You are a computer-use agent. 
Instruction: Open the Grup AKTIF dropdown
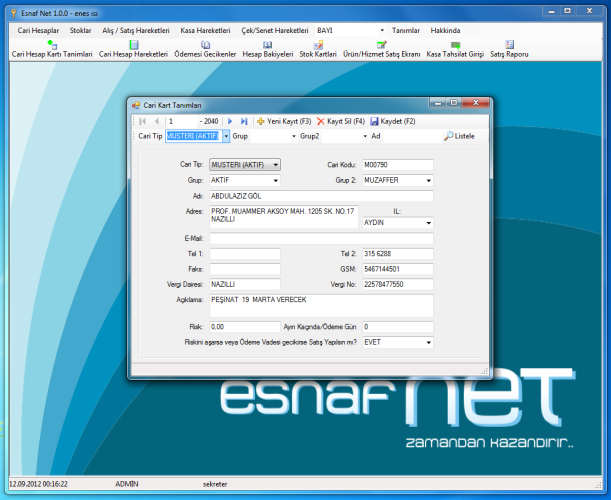275,180
